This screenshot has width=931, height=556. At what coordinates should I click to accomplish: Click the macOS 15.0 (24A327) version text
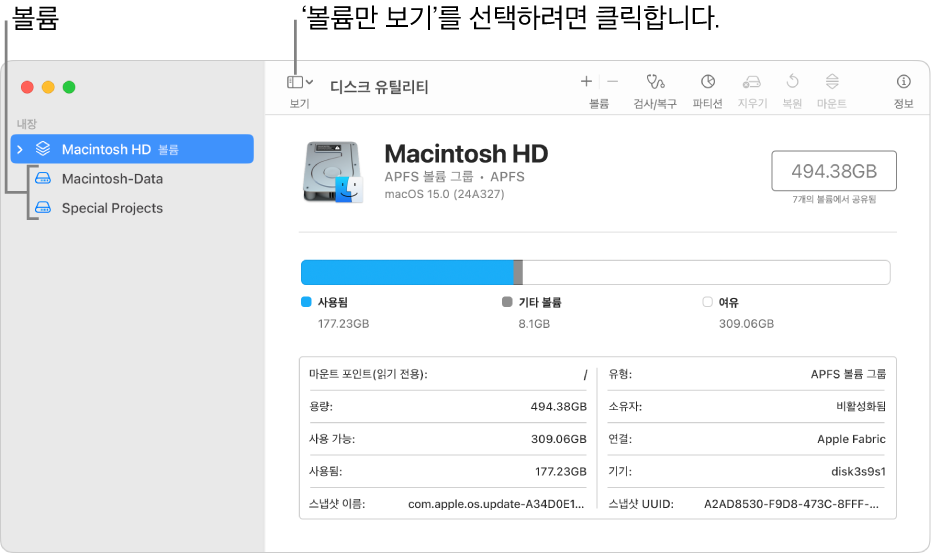[444, 194]
